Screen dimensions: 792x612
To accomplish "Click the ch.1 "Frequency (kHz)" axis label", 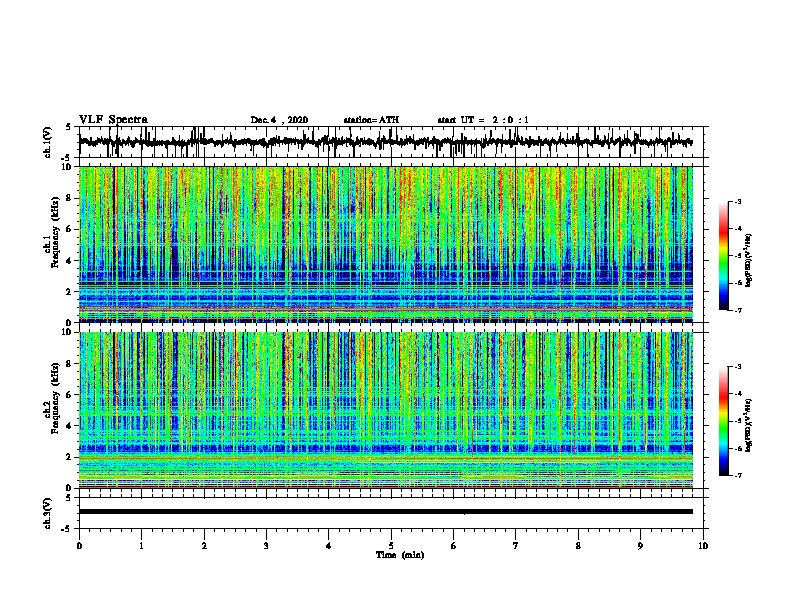I will (x=55, y=233).
